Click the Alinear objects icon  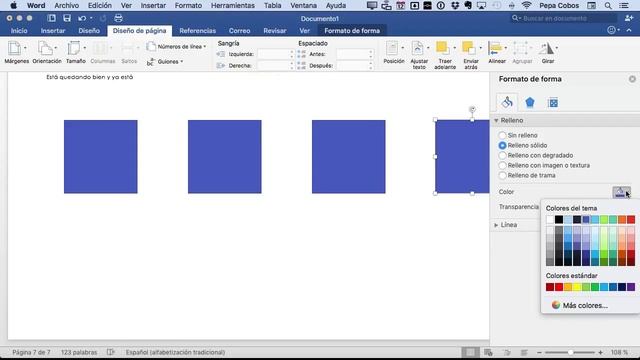(495, 49)
